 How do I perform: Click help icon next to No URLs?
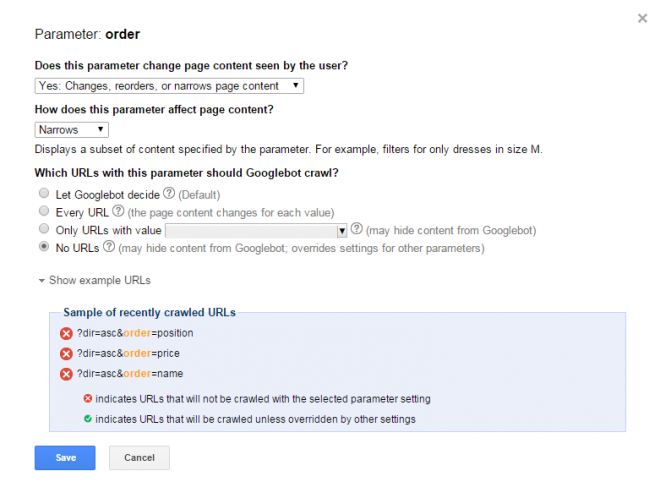[x=108, y=248]
